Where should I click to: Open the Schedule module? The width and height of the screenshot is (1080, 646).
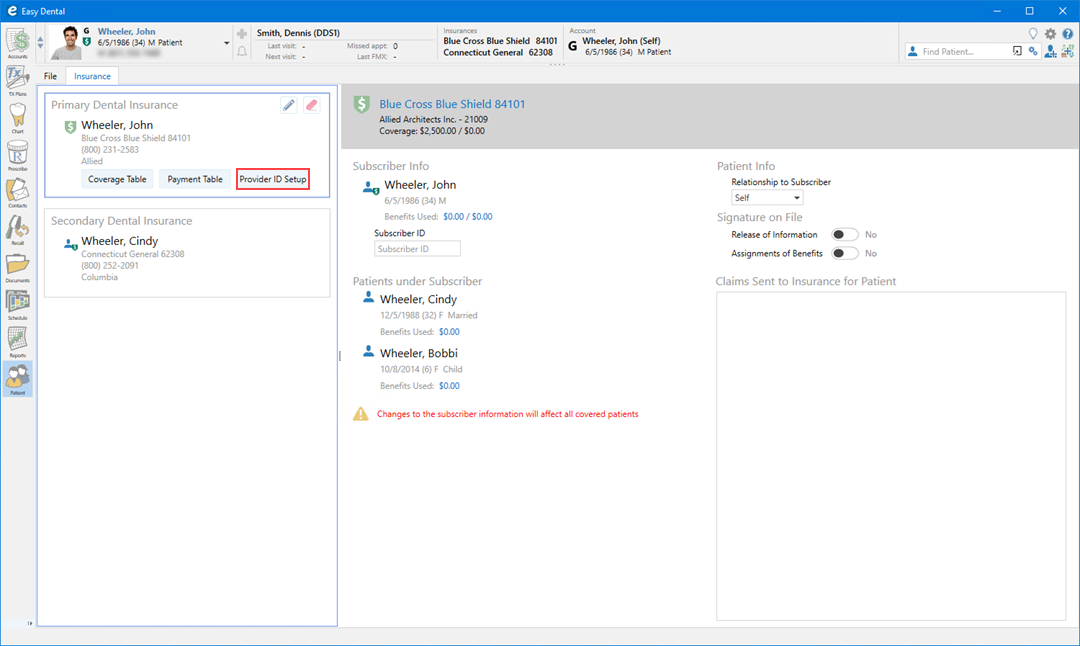(x=17, y=304)
